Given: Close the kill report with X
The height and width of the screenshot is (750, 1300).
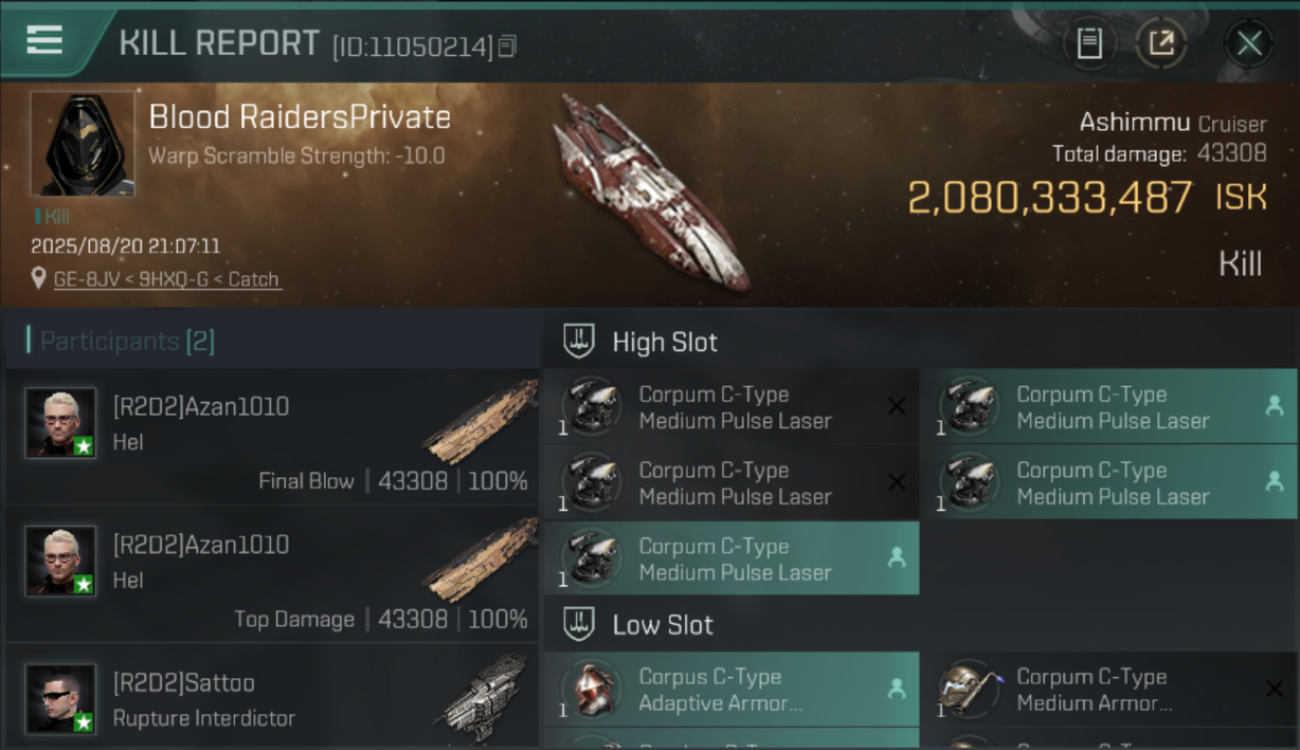Looking at the screenshot, I should click(1249, 43).
